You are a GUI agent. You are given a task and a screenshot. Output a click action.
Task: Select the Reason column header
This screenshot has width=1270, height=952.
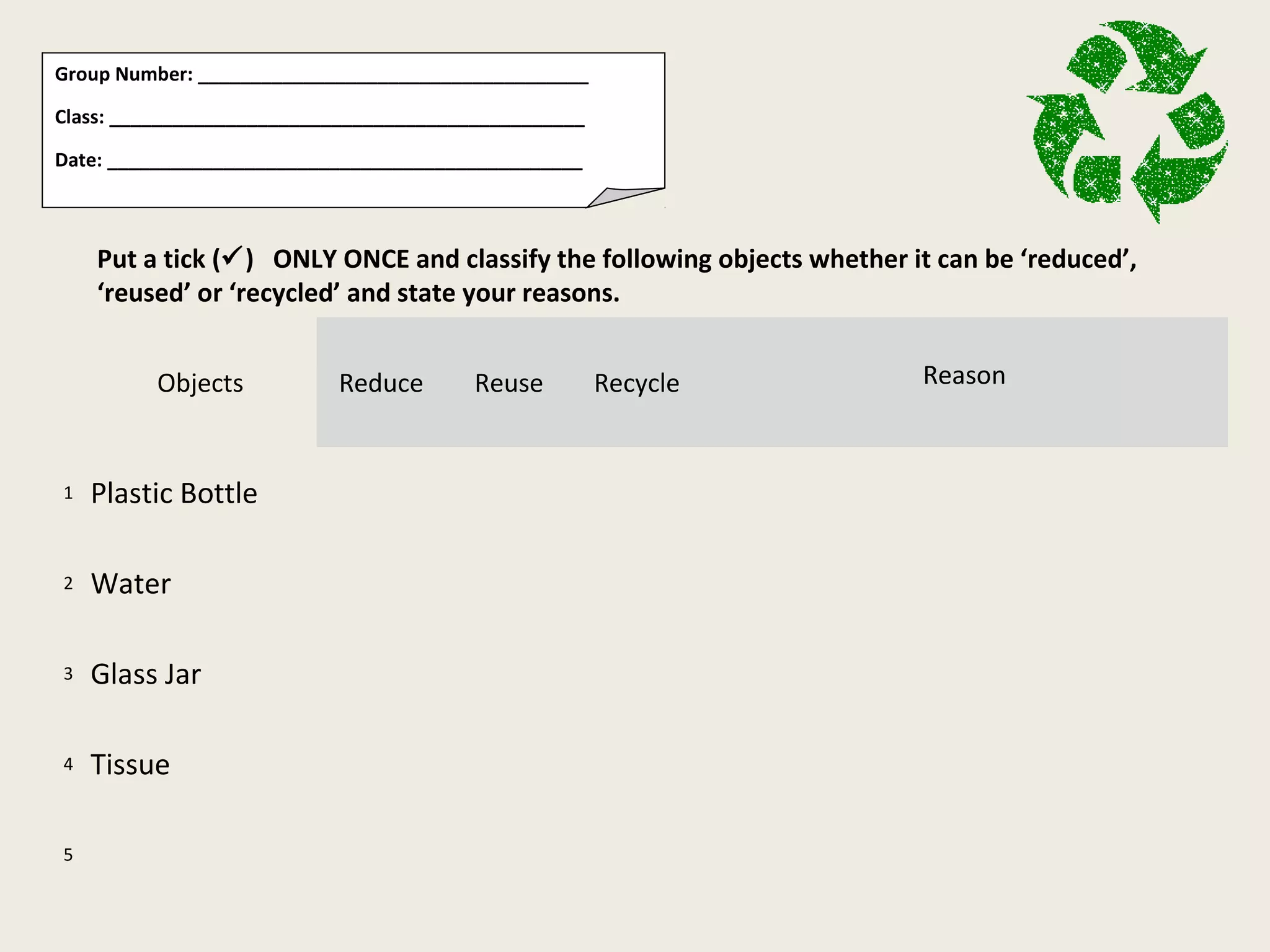(964, 376)
